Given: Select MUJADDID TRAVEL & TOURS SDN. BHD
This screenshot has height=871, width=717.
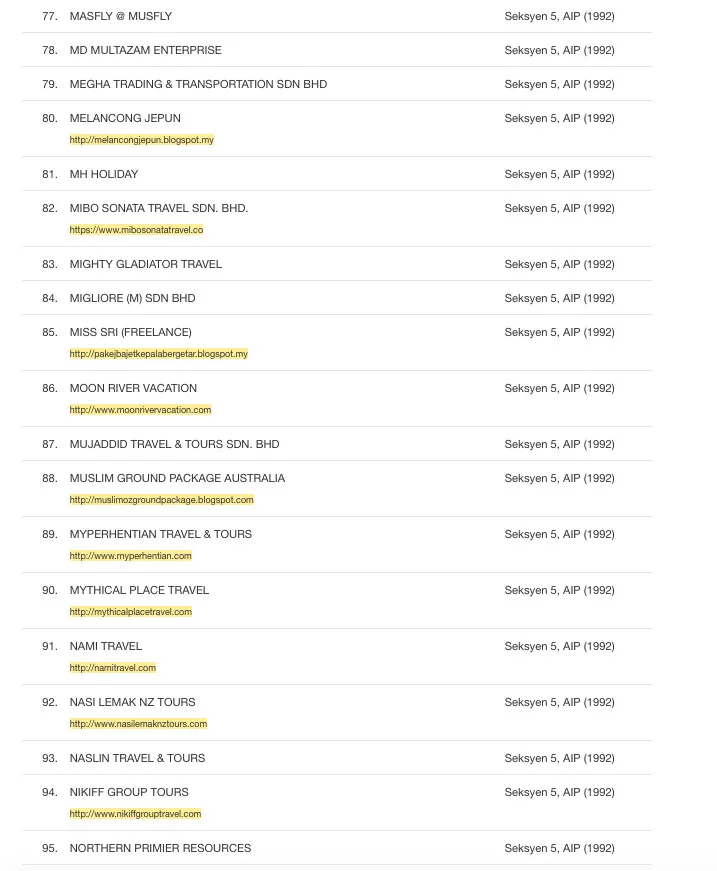Looking at the screenshot, I should point(174,444).
